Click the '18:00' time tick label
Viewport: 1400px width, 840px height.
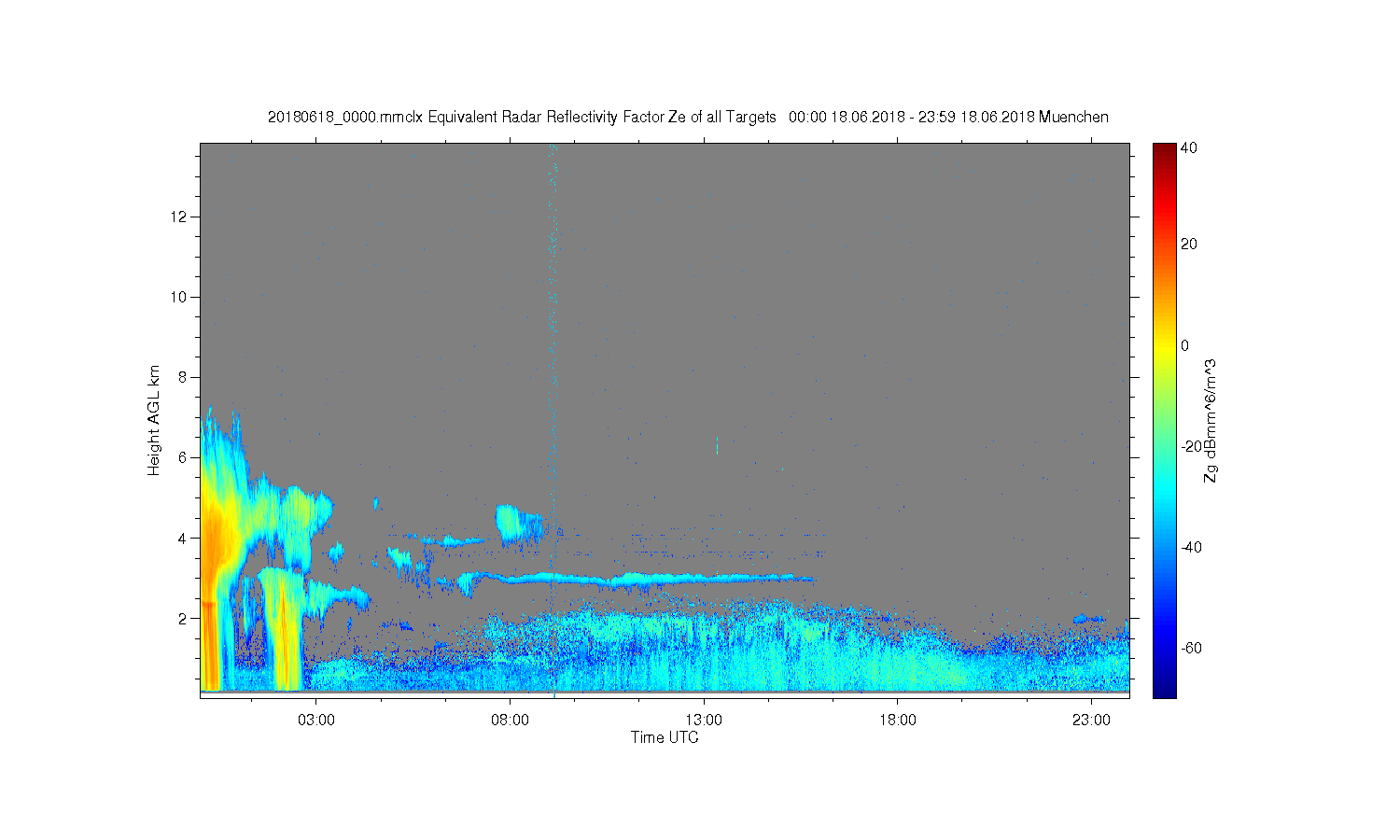click(898, 720)
